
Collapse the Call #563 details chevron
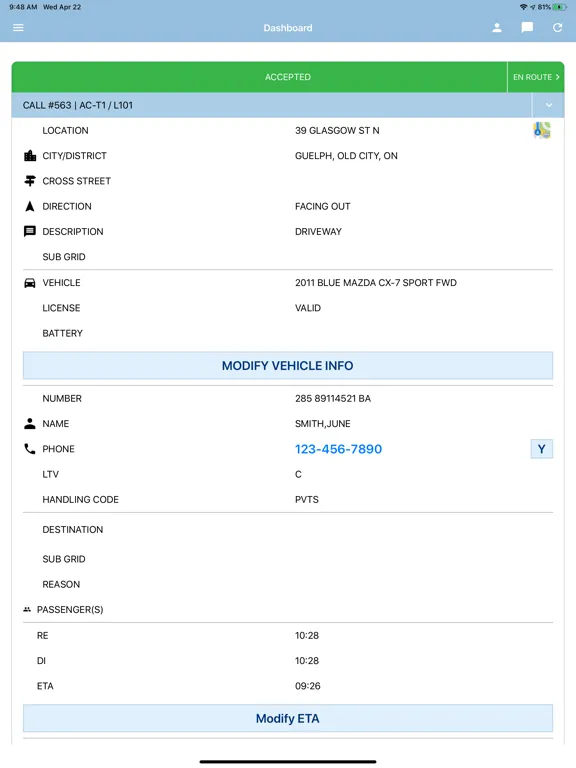pos(549,105)
